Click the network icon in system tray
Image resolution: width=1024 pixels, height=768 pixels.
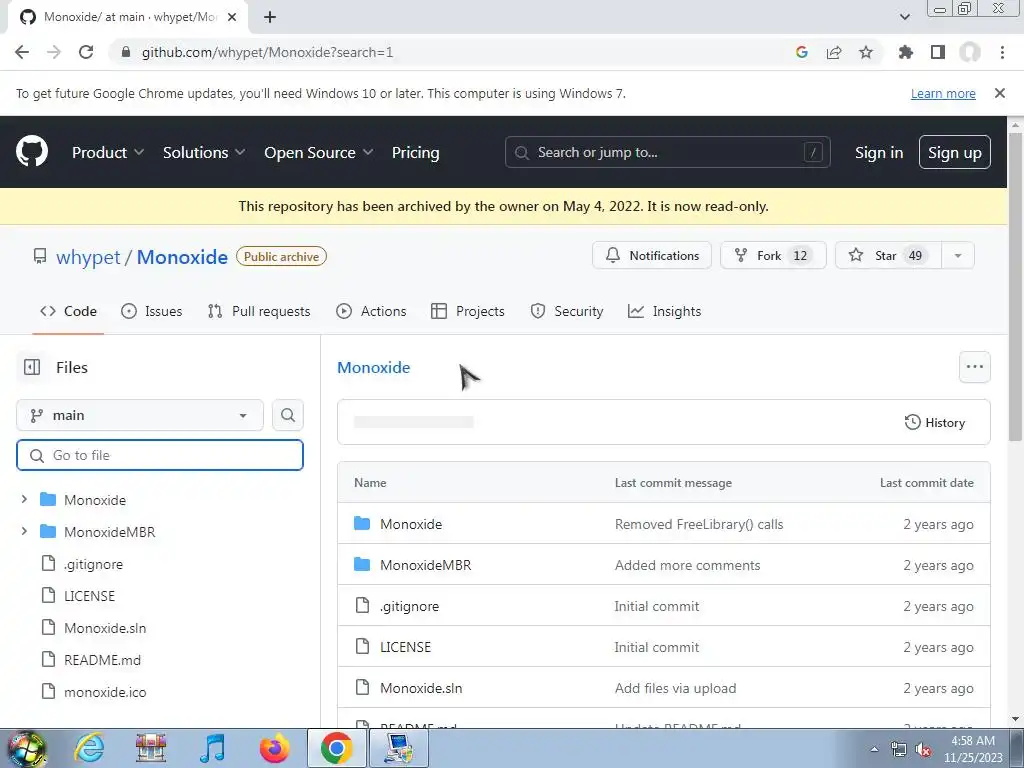point(899,750)
